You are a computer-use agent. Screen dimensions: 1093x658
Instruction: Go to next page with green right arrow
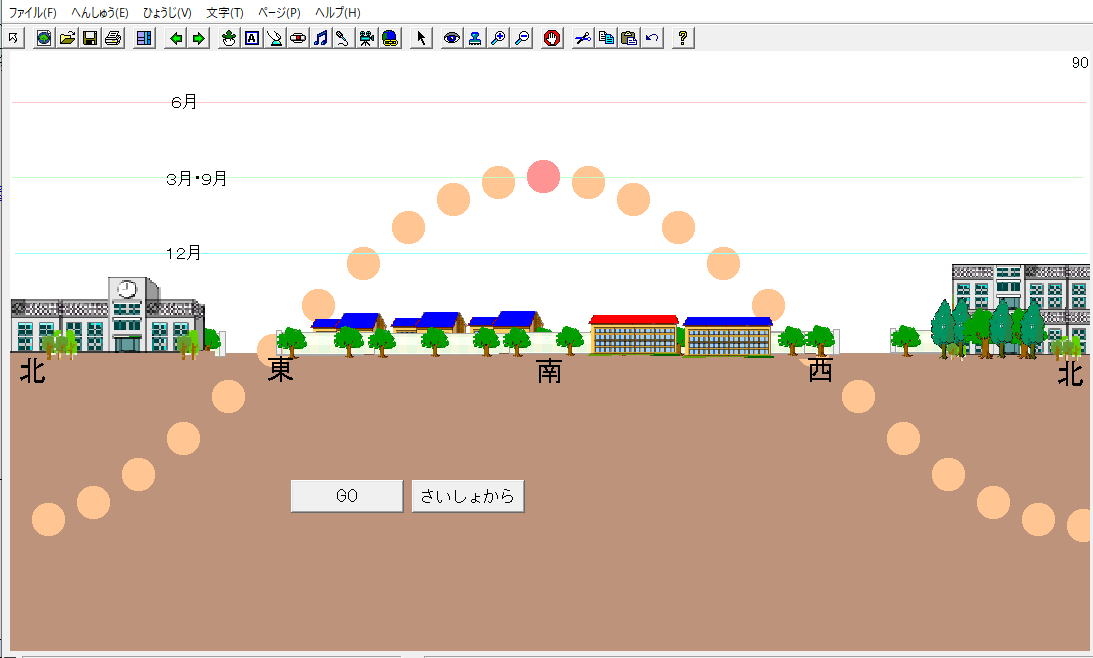tap(198, 38)
